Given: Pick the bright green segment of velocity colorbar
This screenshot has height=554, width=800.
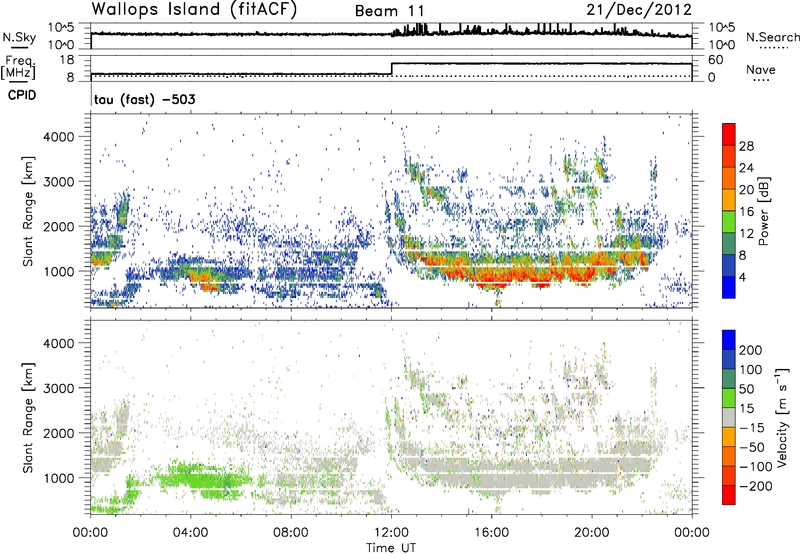Looking at the screenshot, I should [729, 398].
